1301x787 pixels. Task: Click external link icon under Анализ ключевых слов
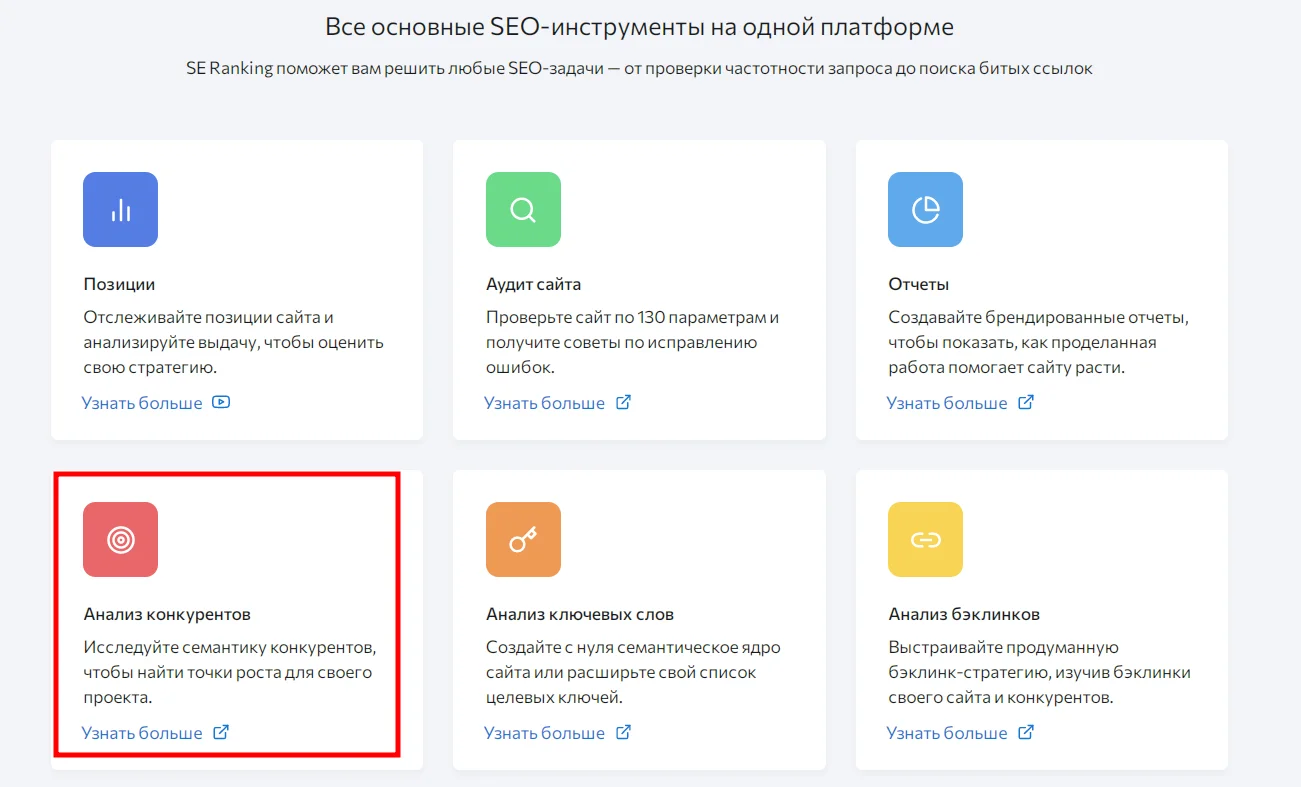623,733
